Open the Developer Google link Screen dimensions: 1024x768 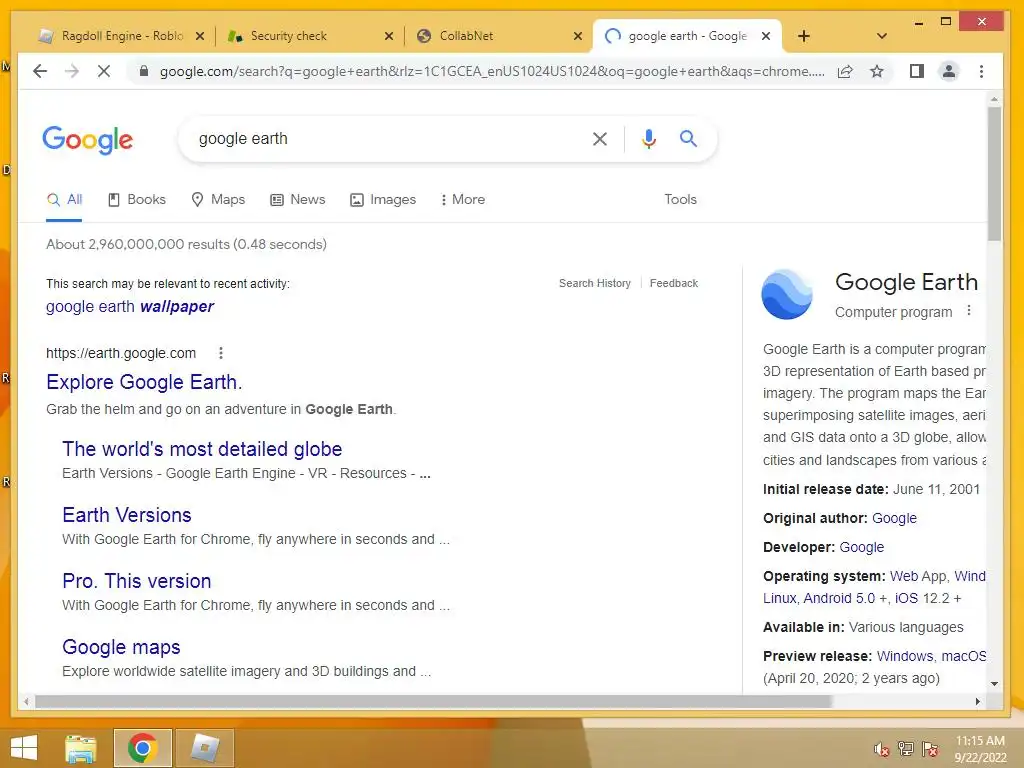point(861,547)
